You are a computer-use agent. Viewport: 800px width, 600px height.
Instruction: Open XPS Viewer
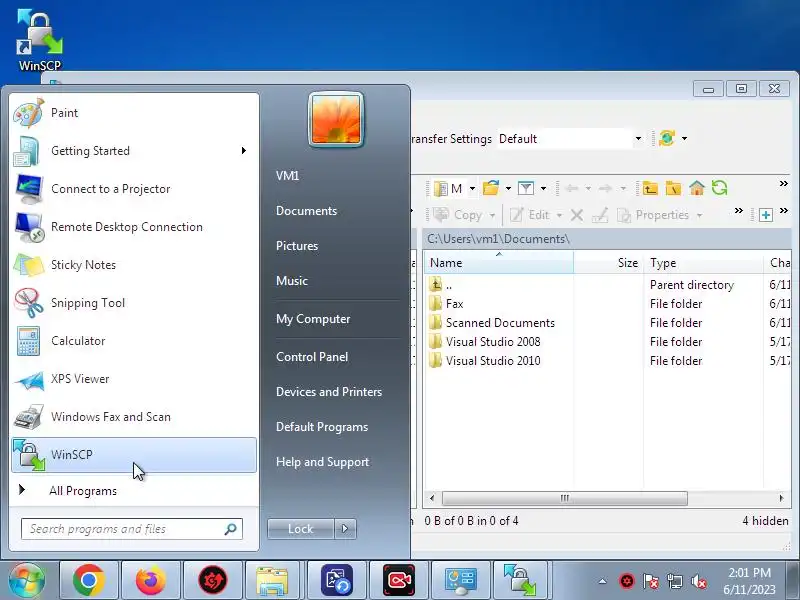[x=134, y=379]
